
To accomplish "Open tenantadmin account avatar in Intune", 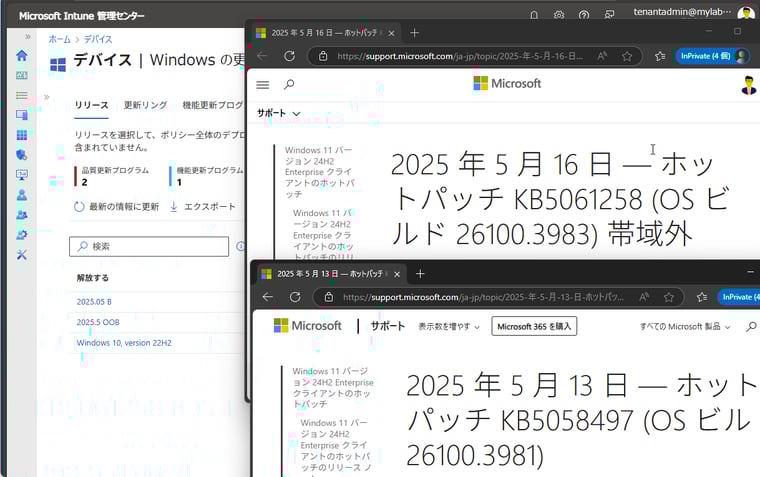I will (x=745, y=14).
